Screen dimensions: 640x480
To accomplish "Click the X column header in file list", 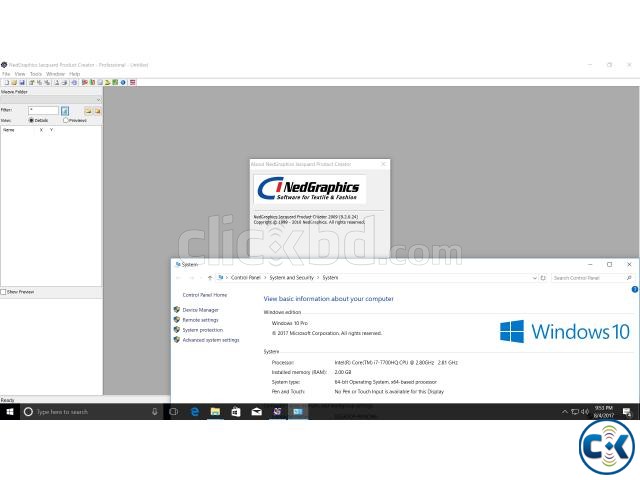I will (x=41, y=130).
